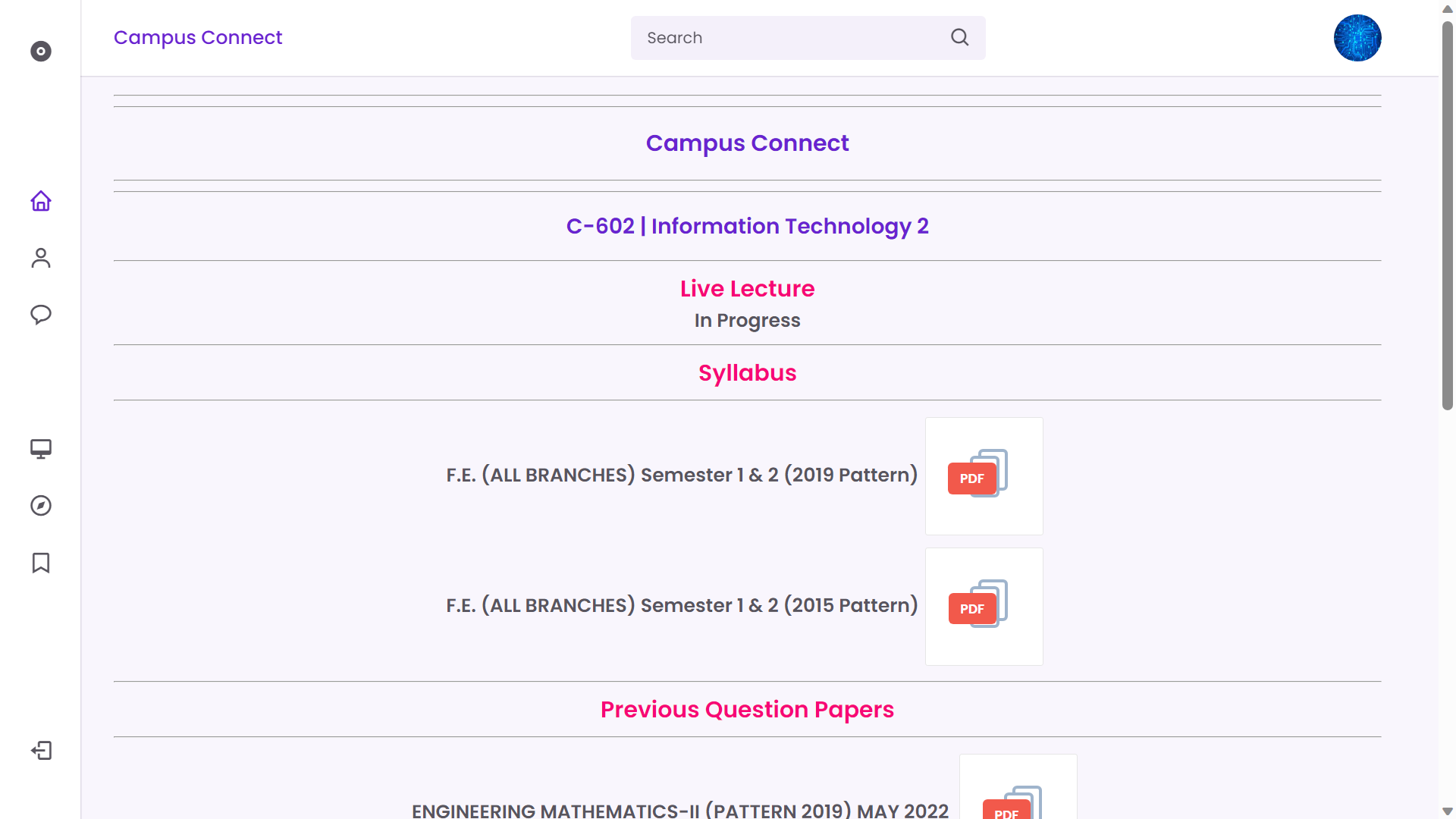The height and width of the screenshot is (819, 1456).
Task: Click the Campus Connect logo text
Action: pos(198,37)
